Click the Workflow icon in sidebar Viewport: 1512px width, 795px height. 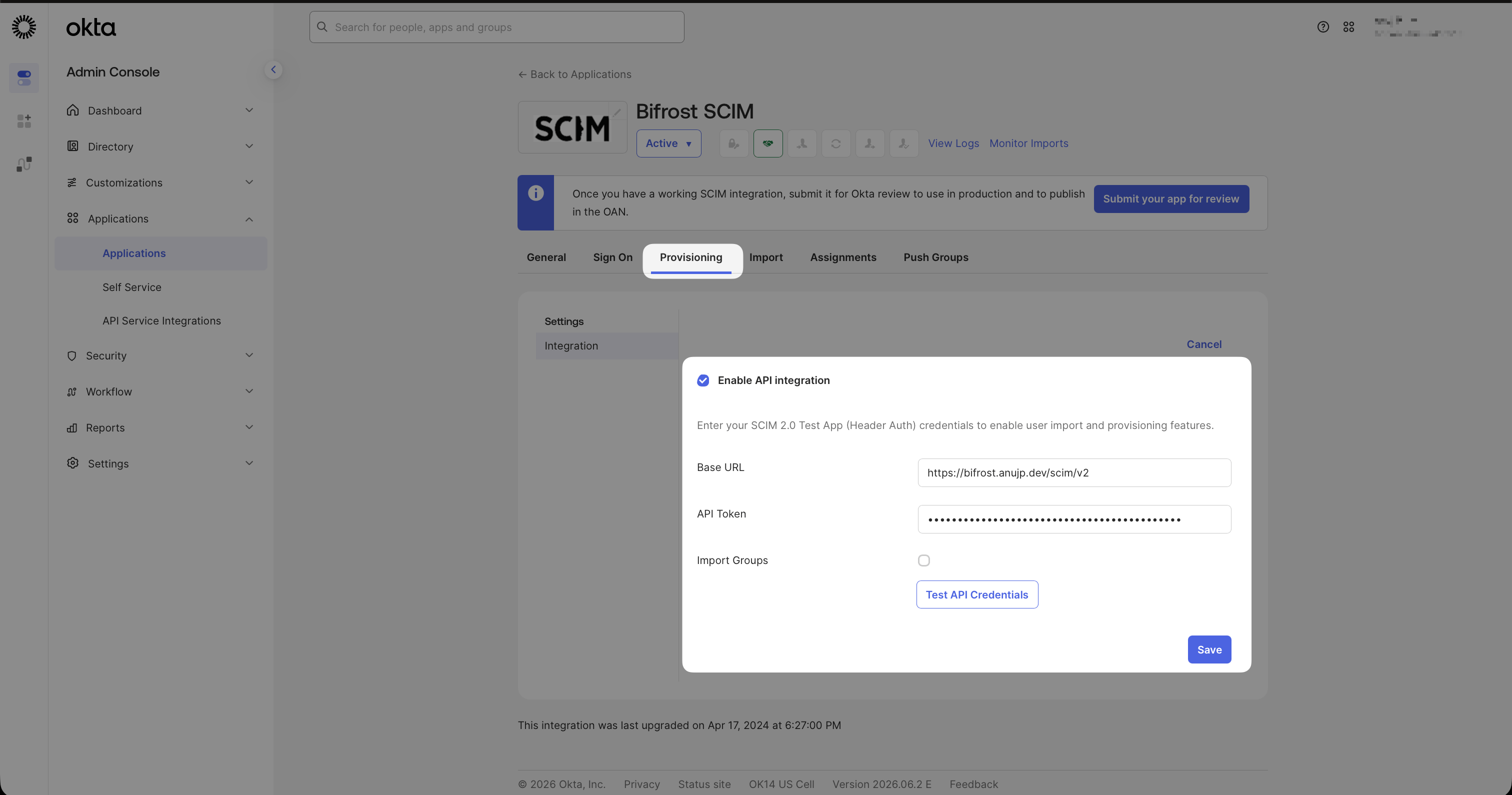point(71,391)
